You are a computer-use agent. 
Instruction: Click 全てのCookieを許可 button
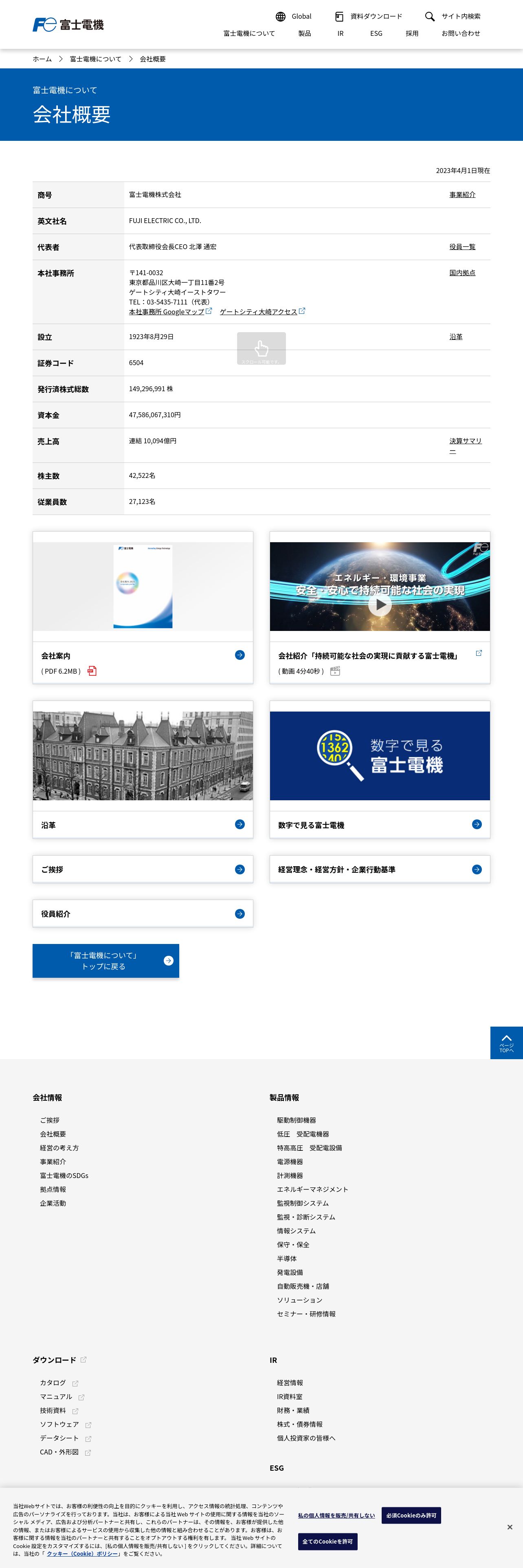coord(327,1541)
